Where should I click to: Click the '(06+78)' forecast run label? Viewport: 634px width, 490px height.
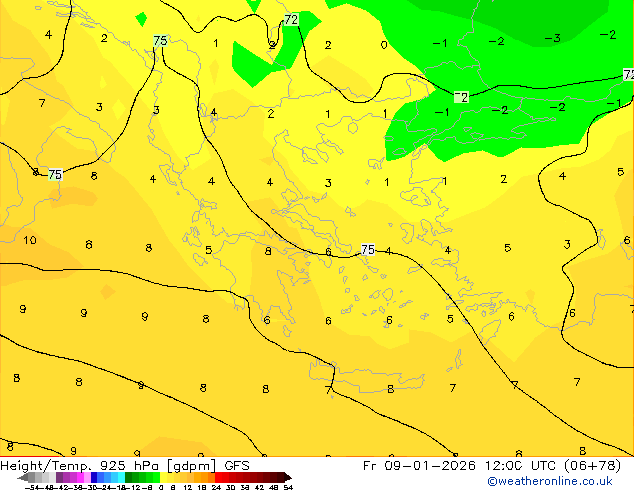(x=592, y=466)
